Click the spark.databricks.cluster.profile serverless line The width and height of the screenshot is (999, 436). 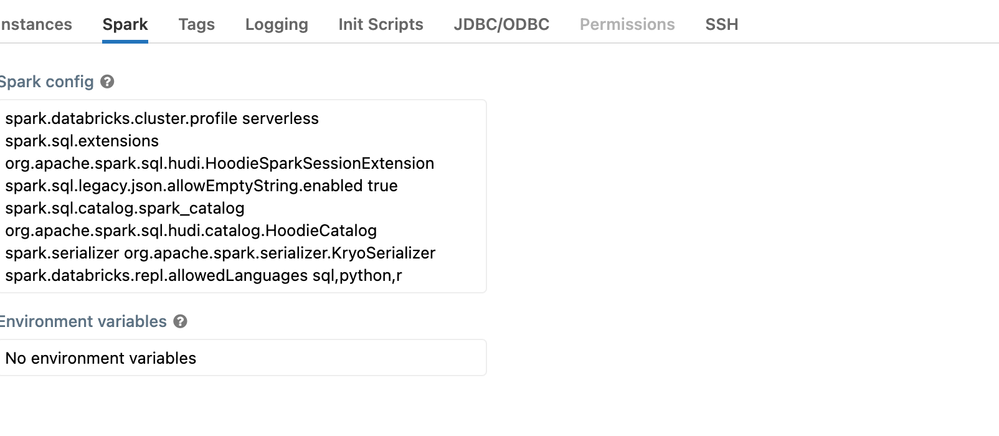[162, 119]
